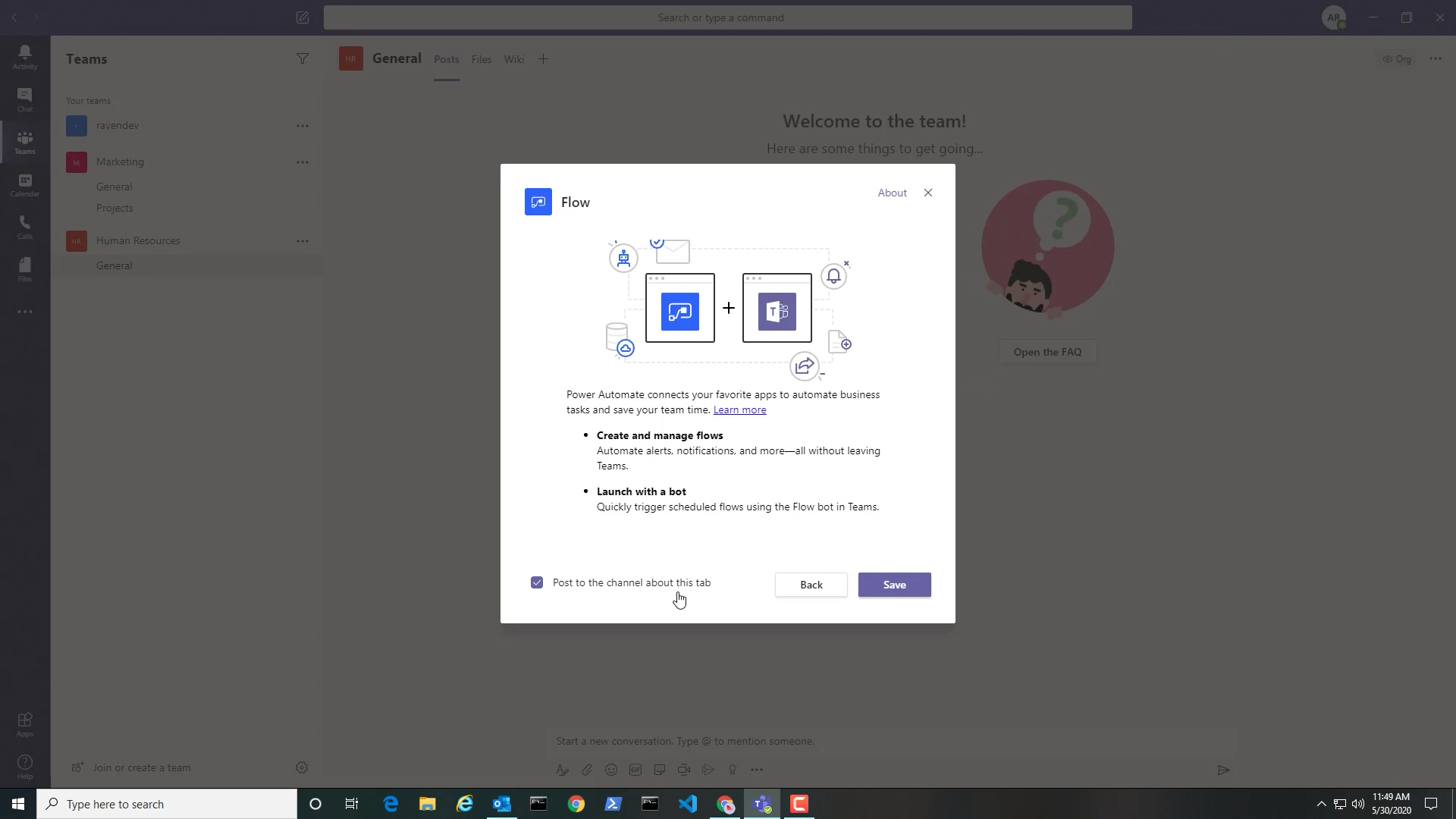This screenshot has height=819, width=1456.
Task: Select the ravendev team
Action: click(x=118, y=125)
